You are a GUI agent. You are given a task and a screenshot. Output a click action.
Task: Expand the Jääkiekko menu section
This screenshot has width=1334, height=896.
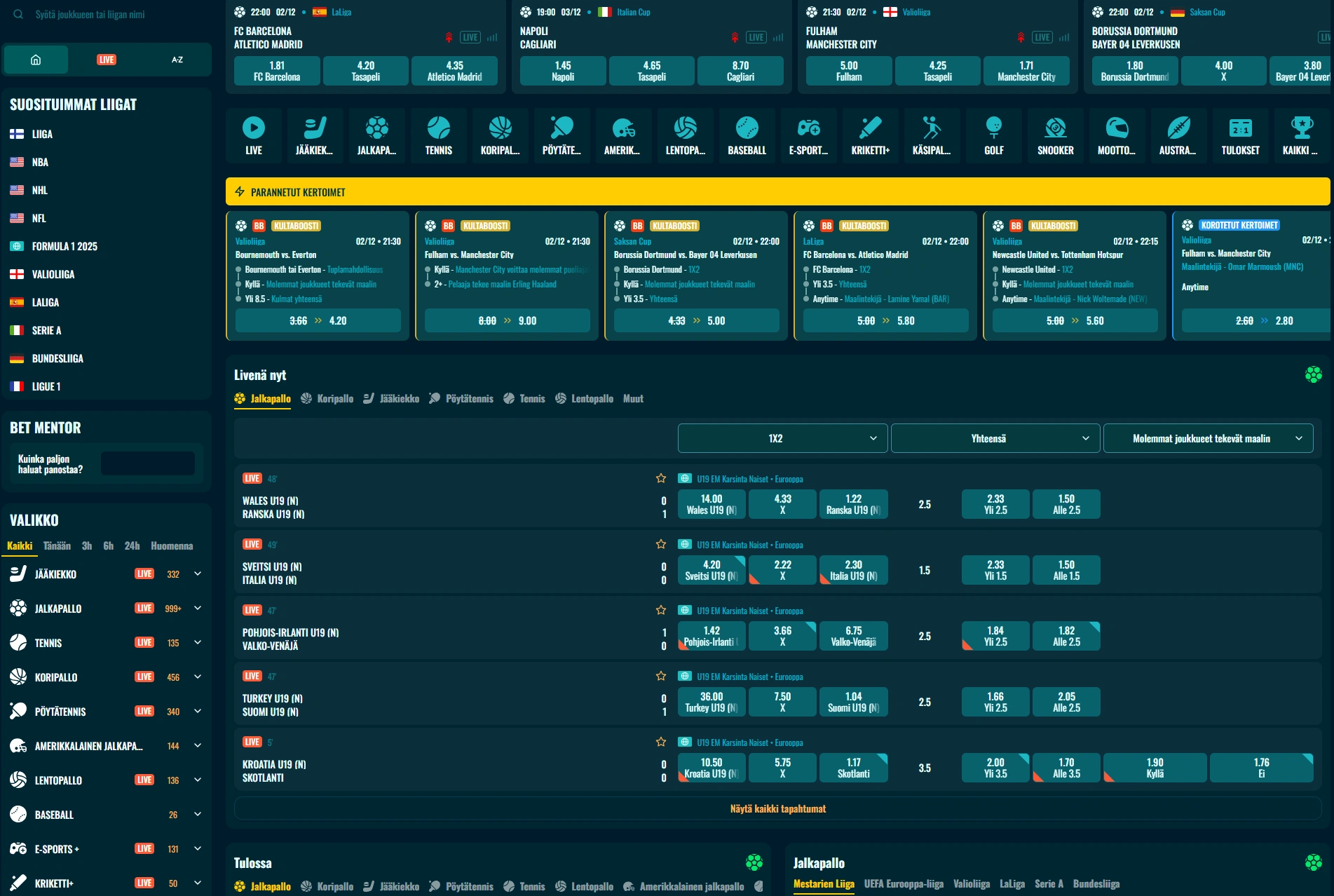198,574
